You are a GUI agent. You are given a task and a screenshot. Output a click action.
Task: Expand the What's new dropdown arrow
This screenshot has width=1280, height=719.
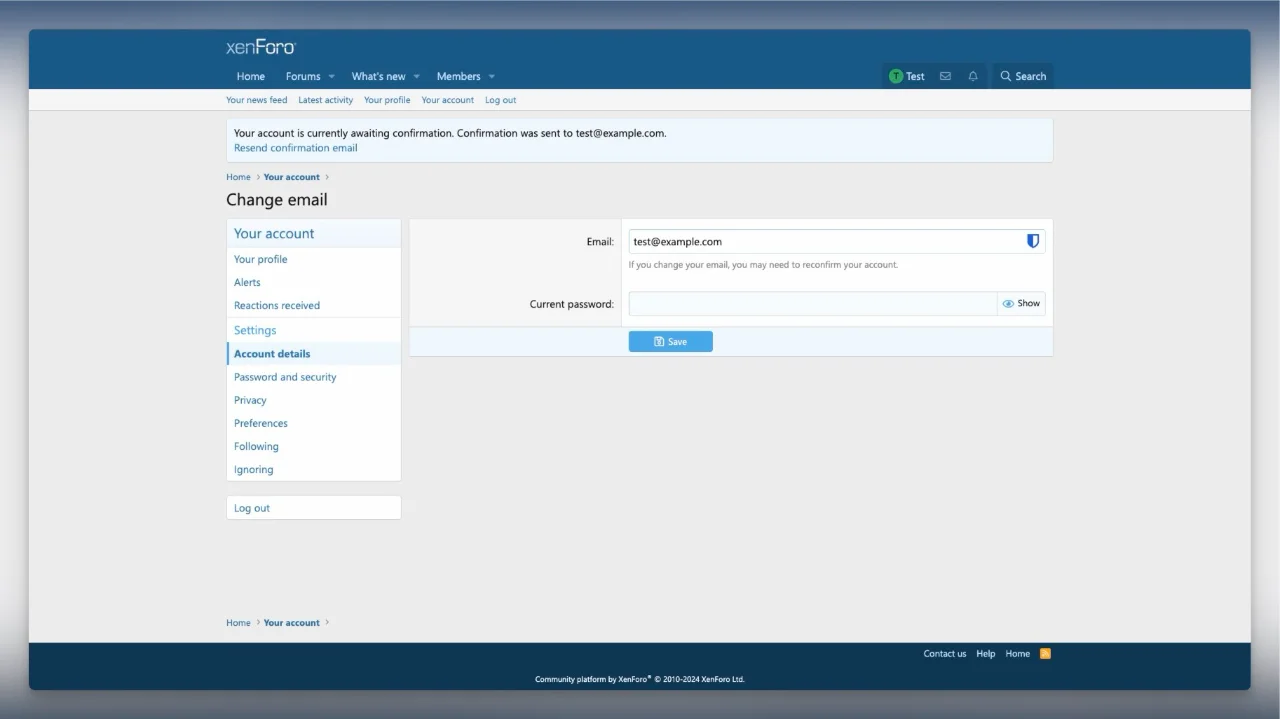click(x=417, y=77)
